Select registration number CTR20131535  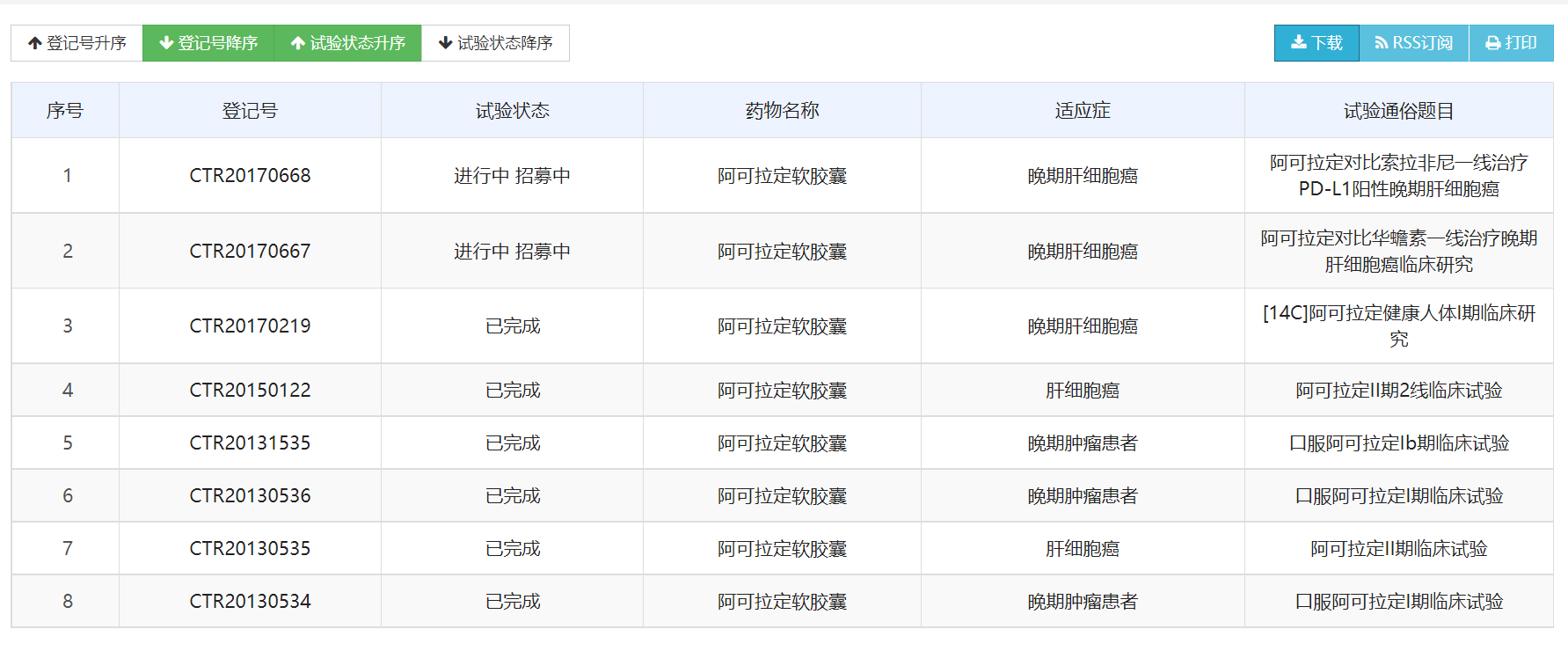pos(250,443)
